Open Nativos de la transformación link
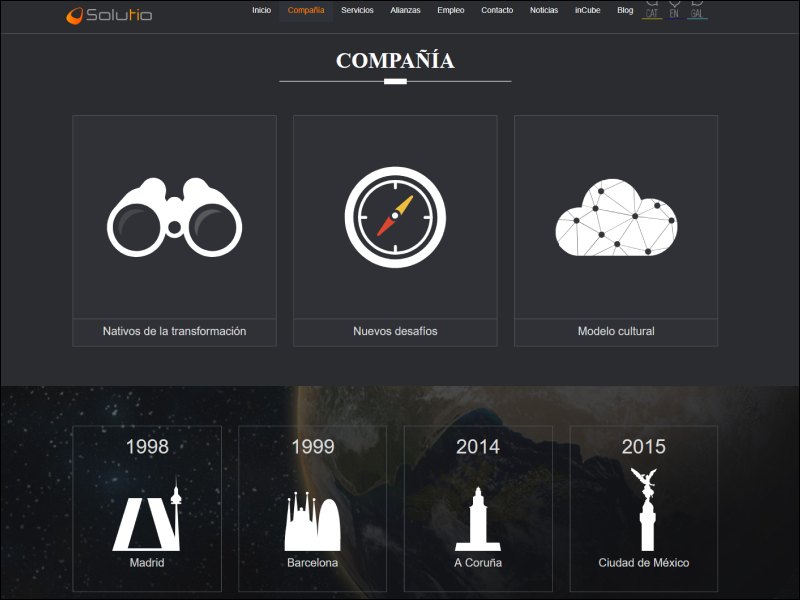The width and height of the screenshot is (800, 600). click(x=174, y=331)
